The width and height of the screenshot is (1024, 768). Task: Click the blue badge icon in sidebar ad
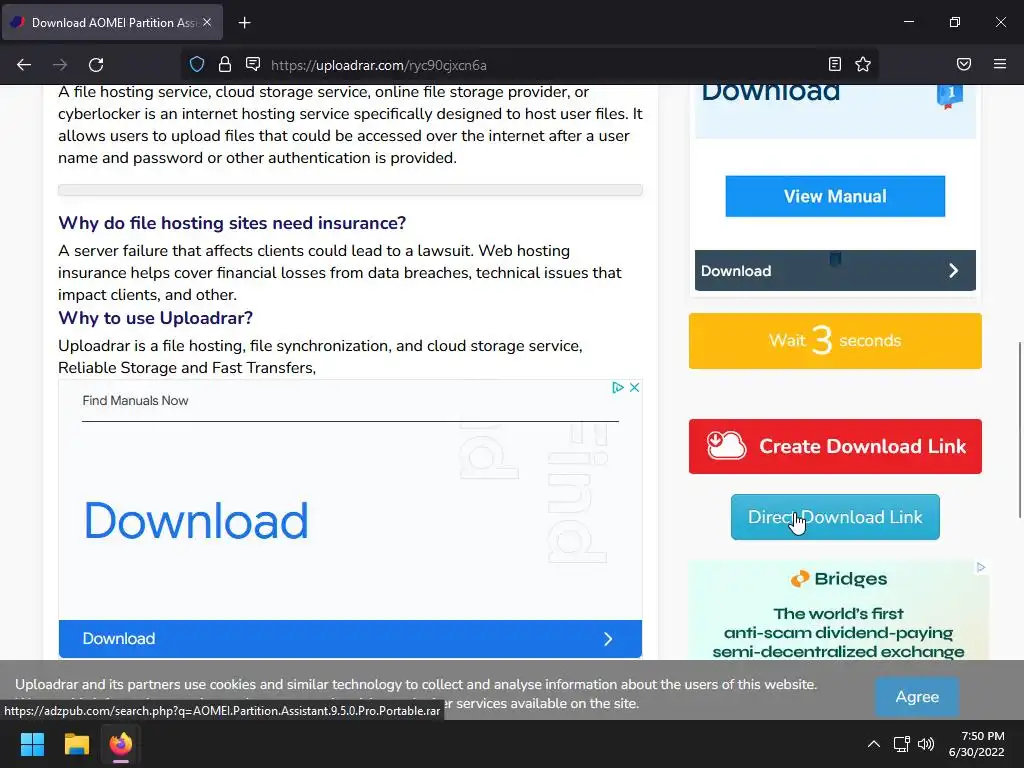click(950, 95)
